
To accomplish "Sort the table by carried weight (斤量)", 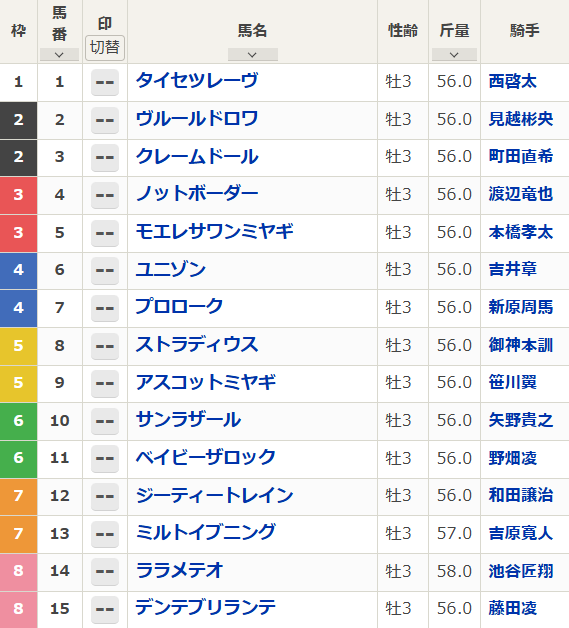I will 454,54.
